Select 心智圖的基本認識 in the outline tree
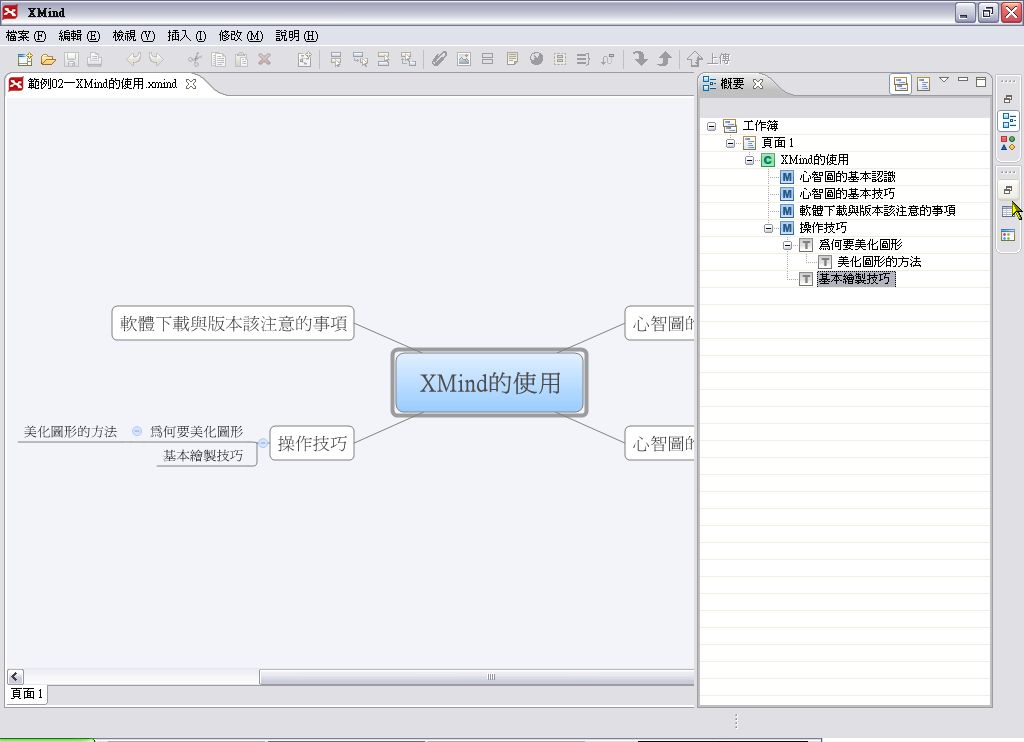The image size is (1024, 742). (x=847, y=177)
